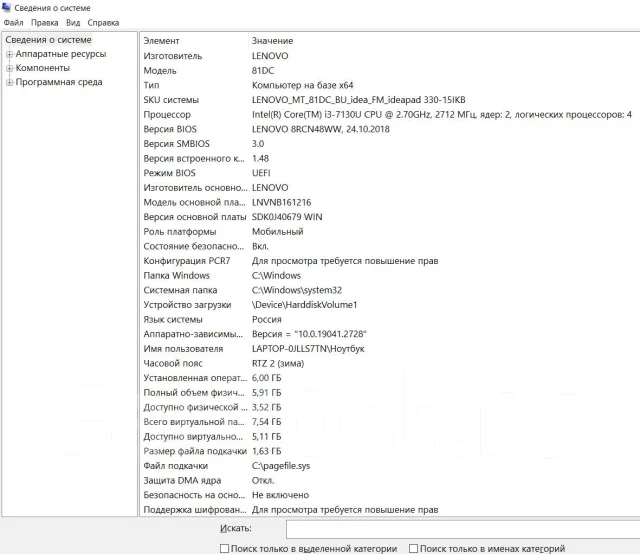Click the Искать search input field
640x554 pixels.
coord(463,530)
